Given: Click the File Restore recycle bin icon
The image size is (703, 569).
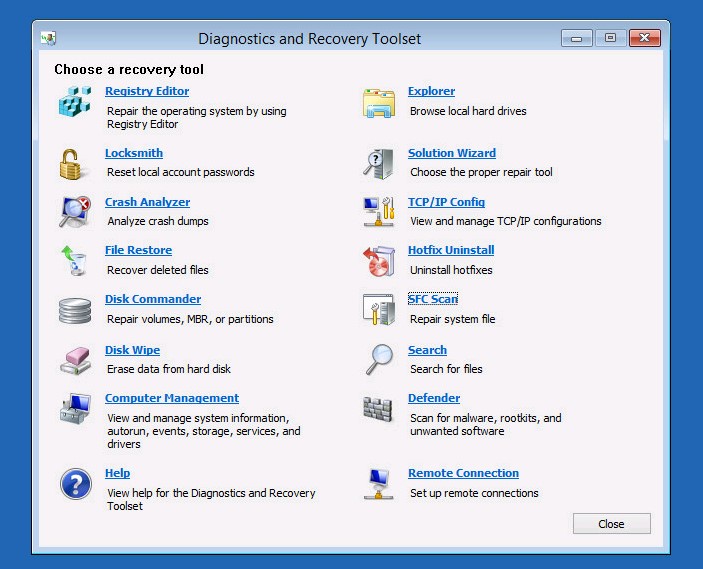Looking at the screenshot, I should pos(74,260).
